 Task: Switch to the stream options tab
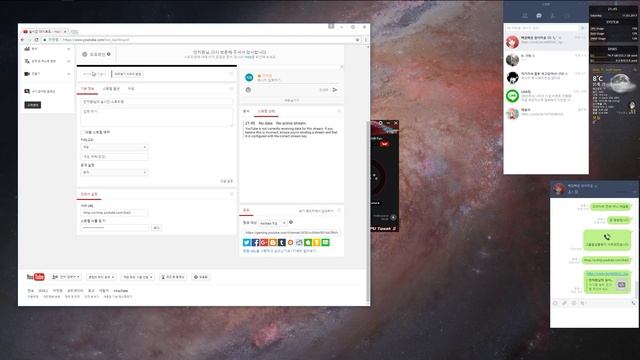111,89
